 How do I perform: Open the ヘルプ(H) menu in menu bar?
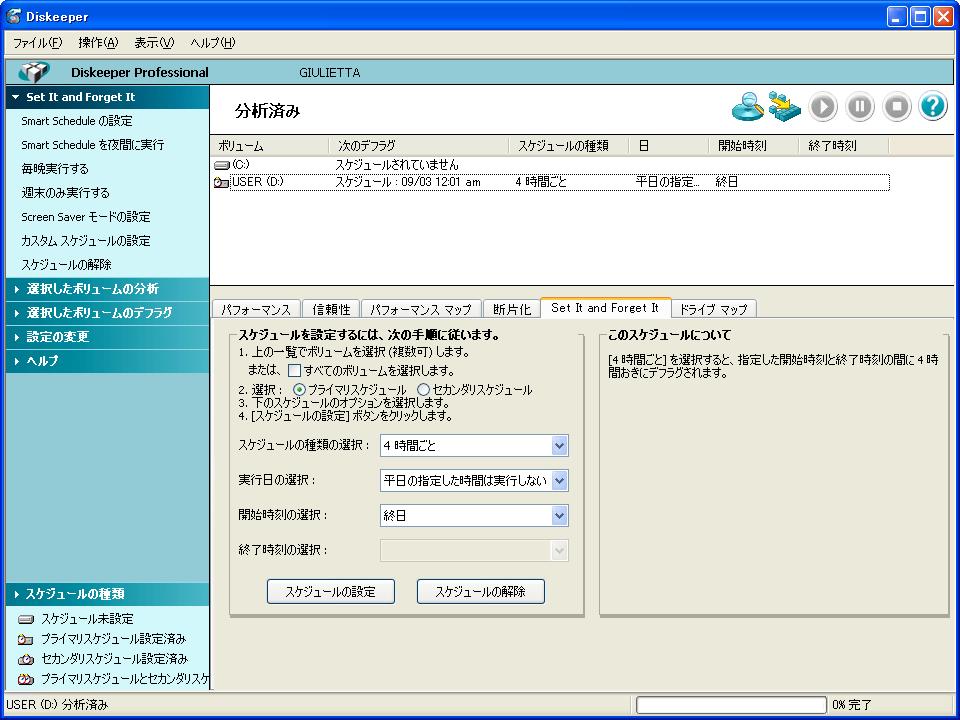212,43
